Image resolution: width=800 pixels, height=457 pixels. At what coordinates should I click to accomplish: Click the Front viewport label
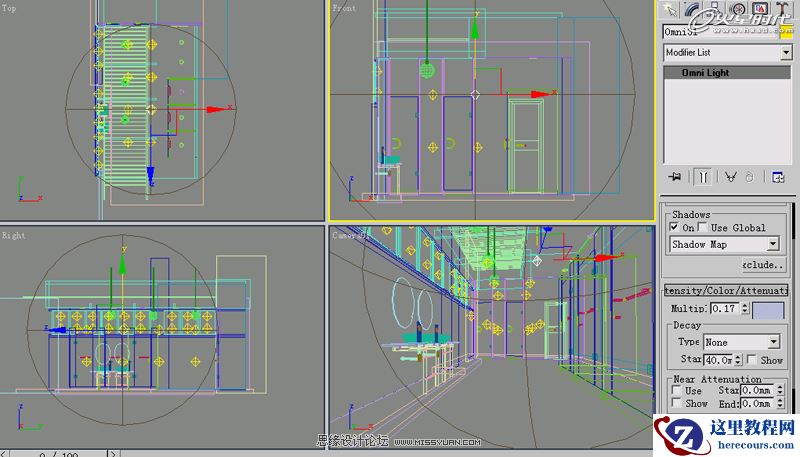click(344, 8)
